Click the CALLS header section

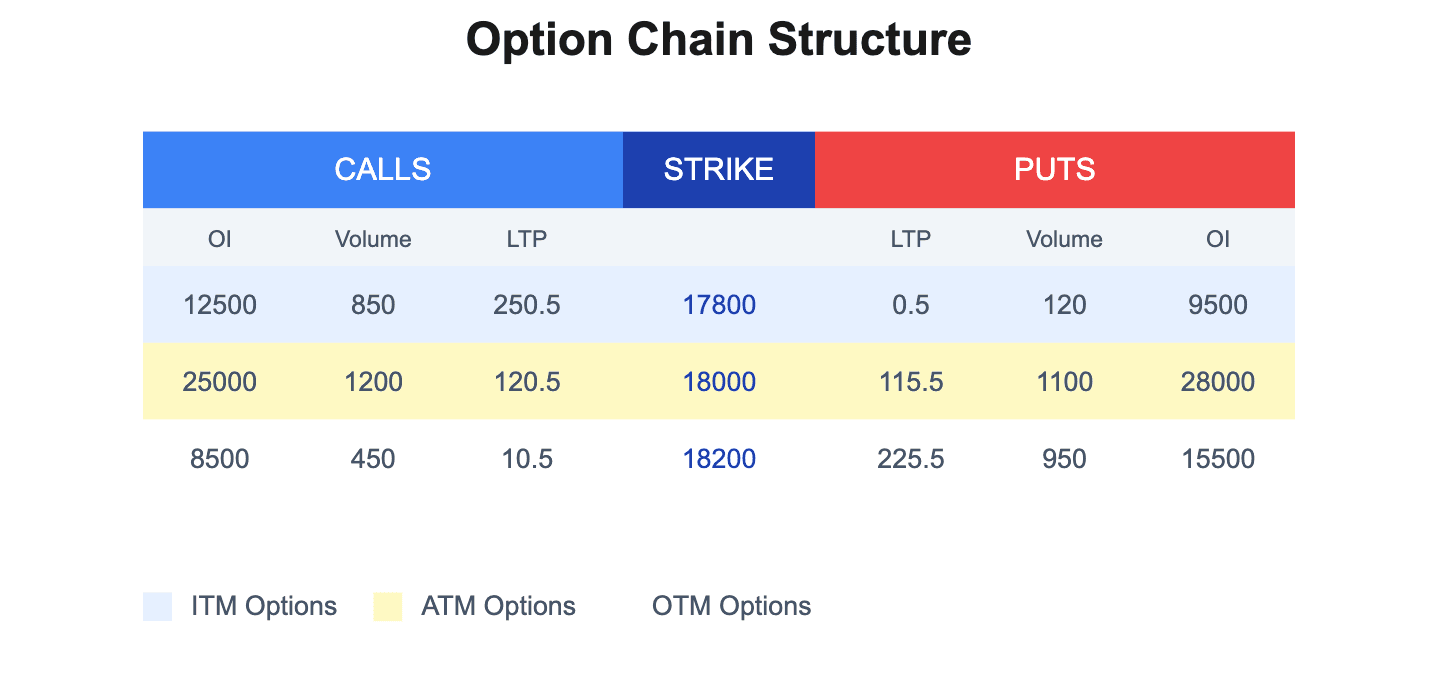coord(382,169)
